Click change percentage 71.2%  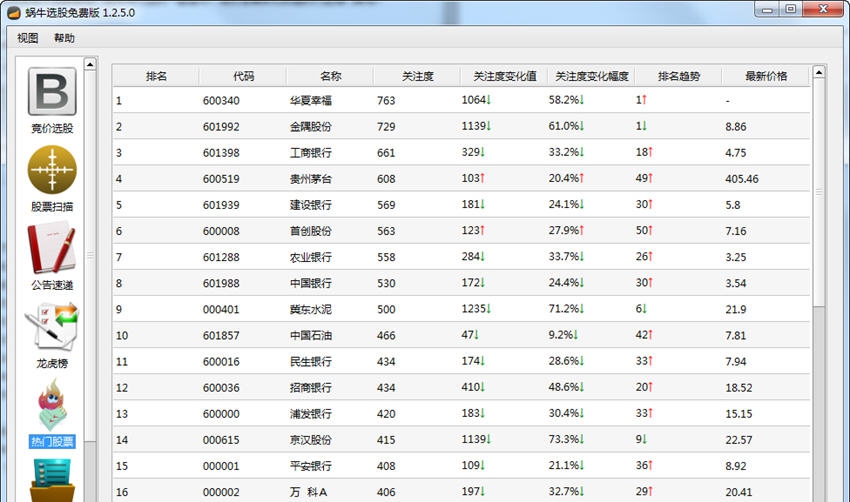[566, 308]
